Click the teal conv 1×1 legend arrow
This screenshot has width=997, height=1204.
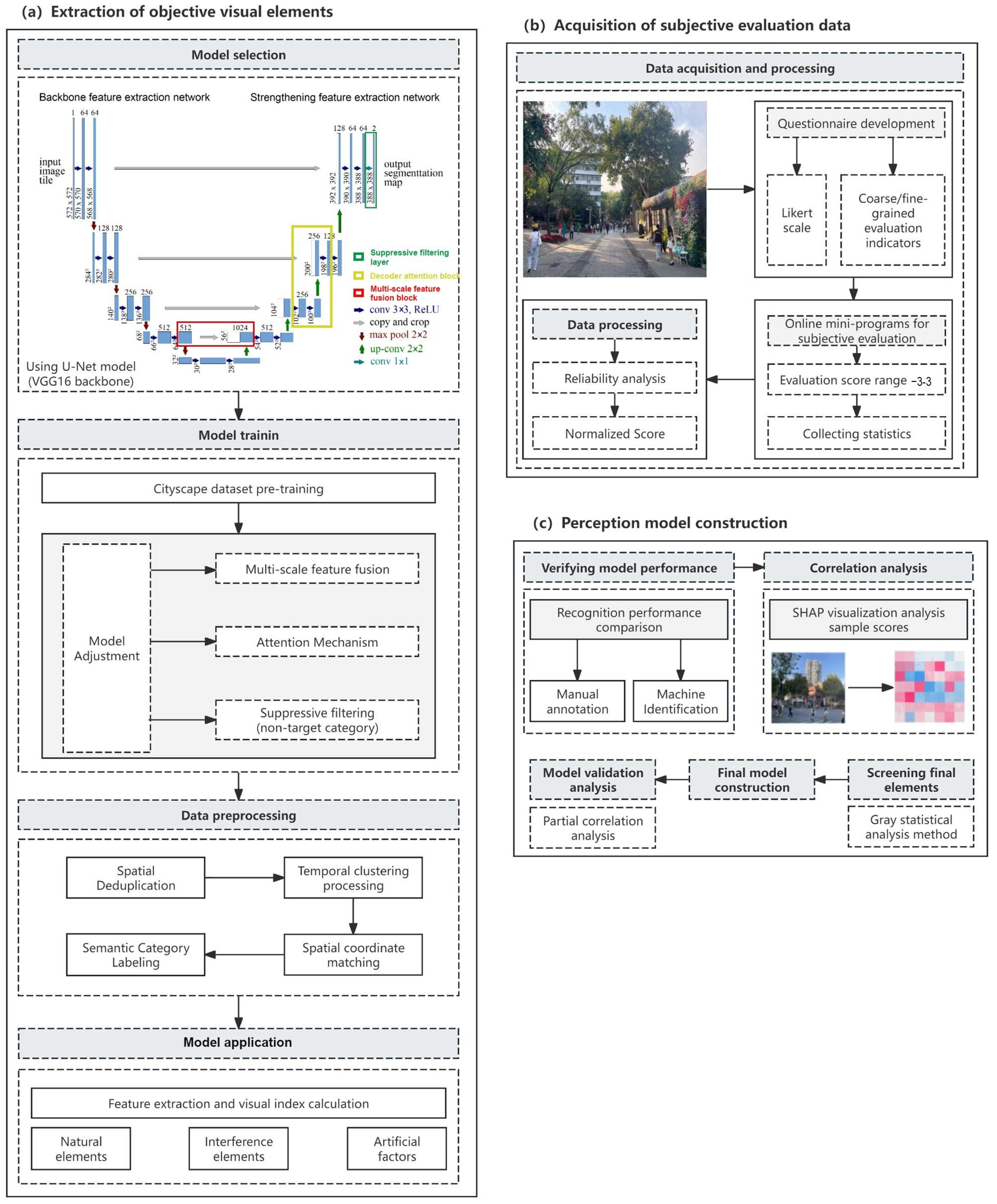pos(359,362)
